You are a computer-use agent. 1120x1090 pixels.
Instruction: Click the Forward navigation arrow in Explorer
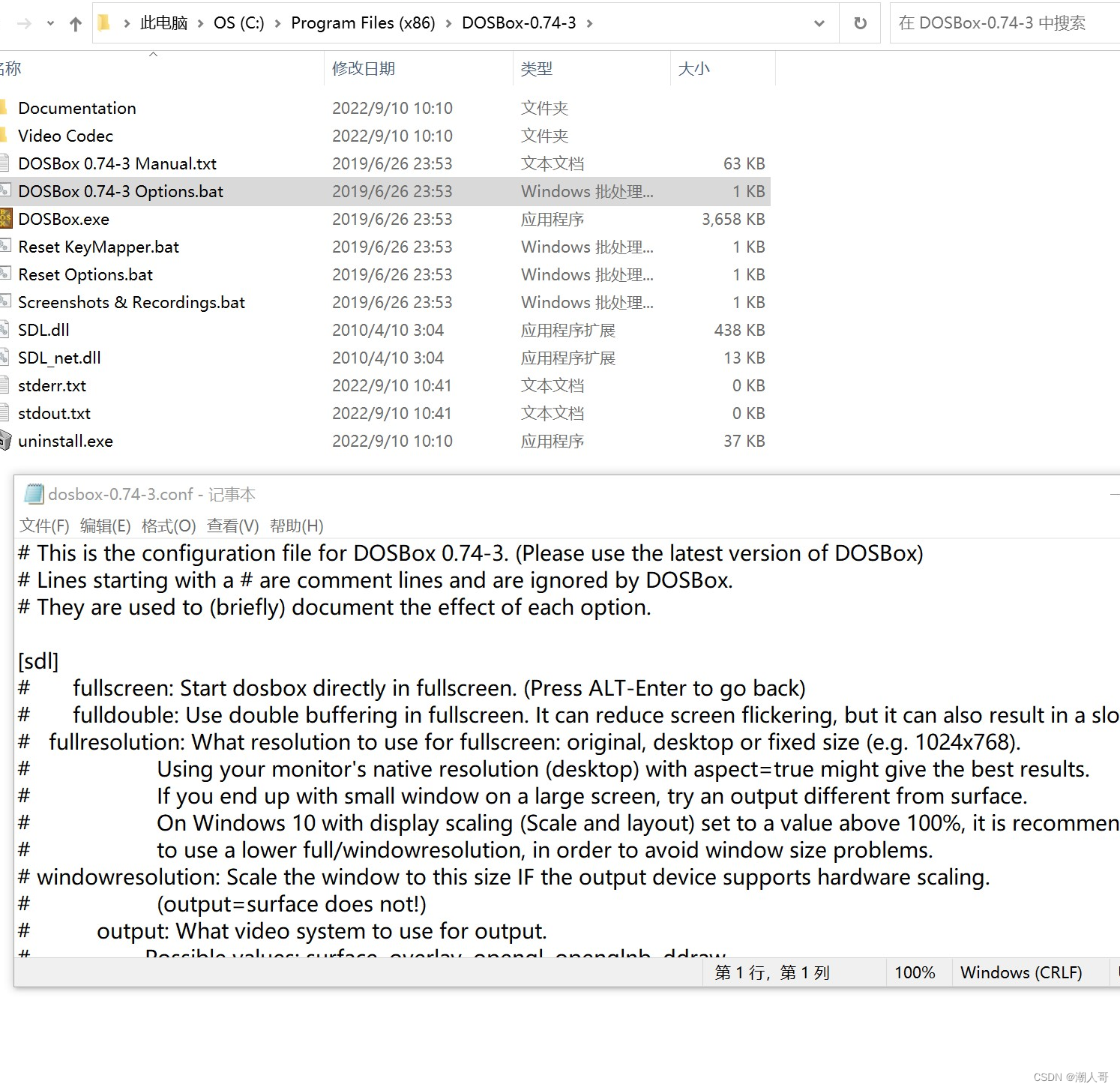tap(24, 24)
